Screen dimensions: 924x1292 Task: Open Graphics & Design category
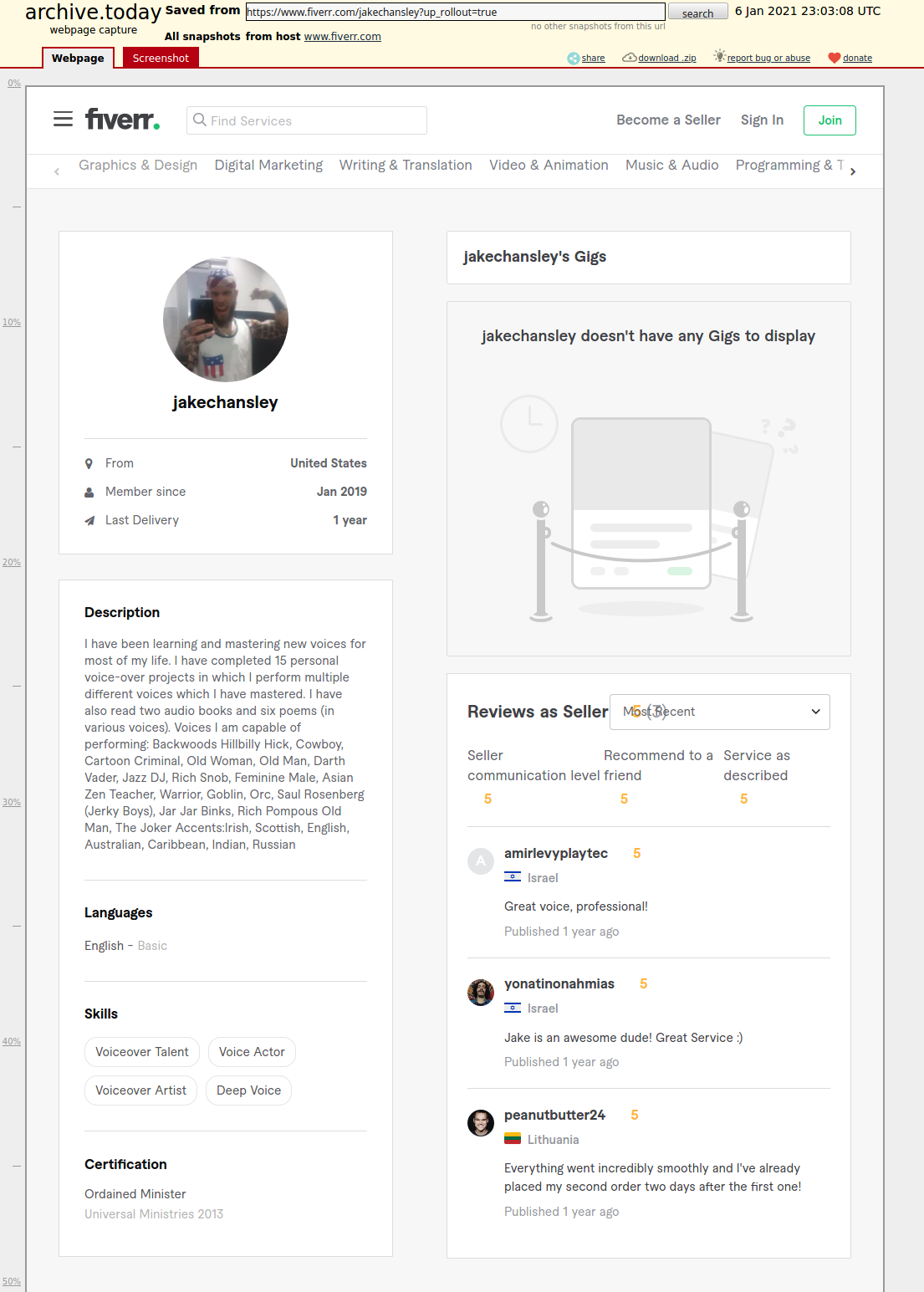pos(138,165)
